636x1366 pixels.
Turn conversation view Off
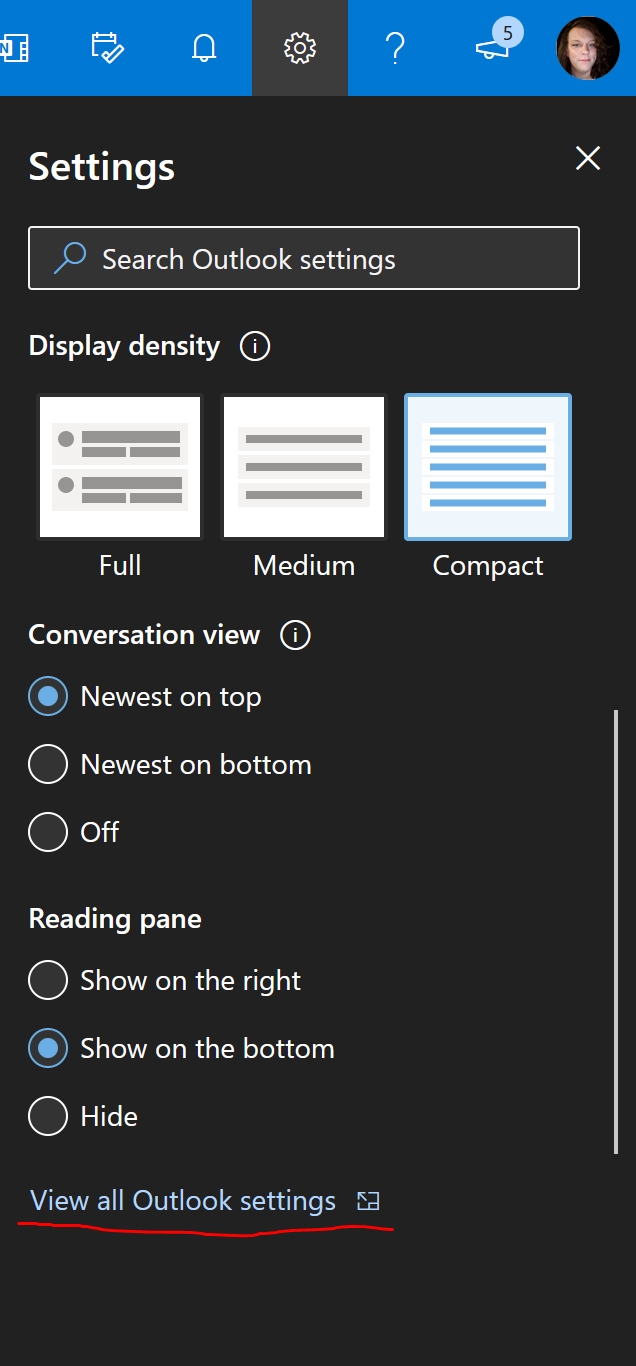pos(48,832)
